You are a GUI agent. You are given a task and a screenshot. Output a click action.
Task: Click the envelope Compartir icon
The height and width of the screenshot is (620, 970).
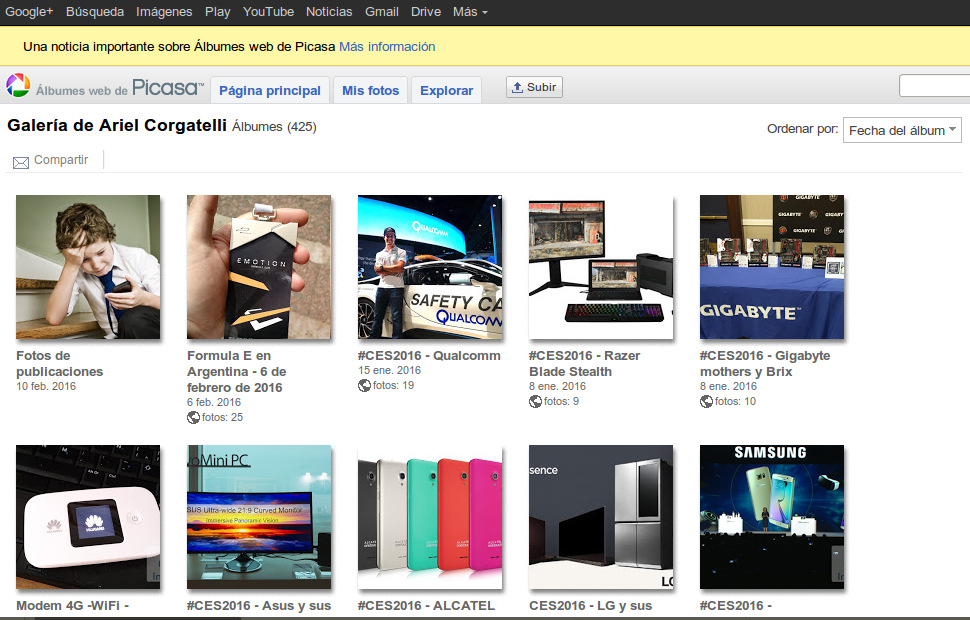coord(20,161)
